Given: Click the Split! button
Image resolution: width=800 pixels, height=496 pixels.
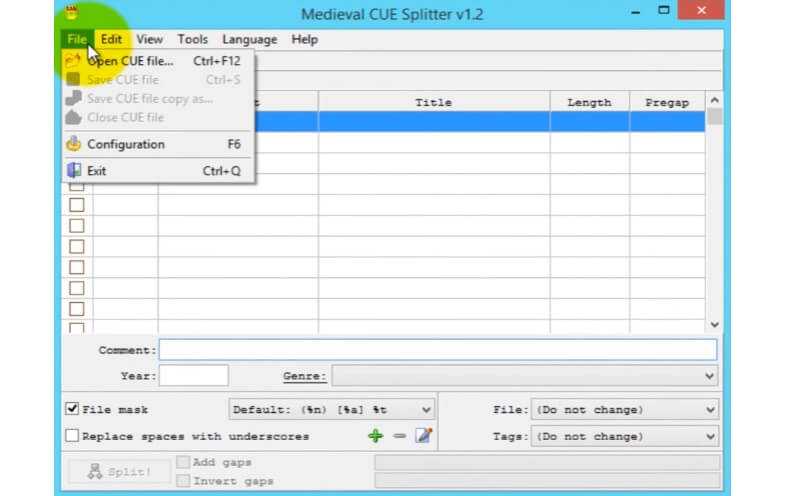Looking at the screenshot, I should coord(119,471).
